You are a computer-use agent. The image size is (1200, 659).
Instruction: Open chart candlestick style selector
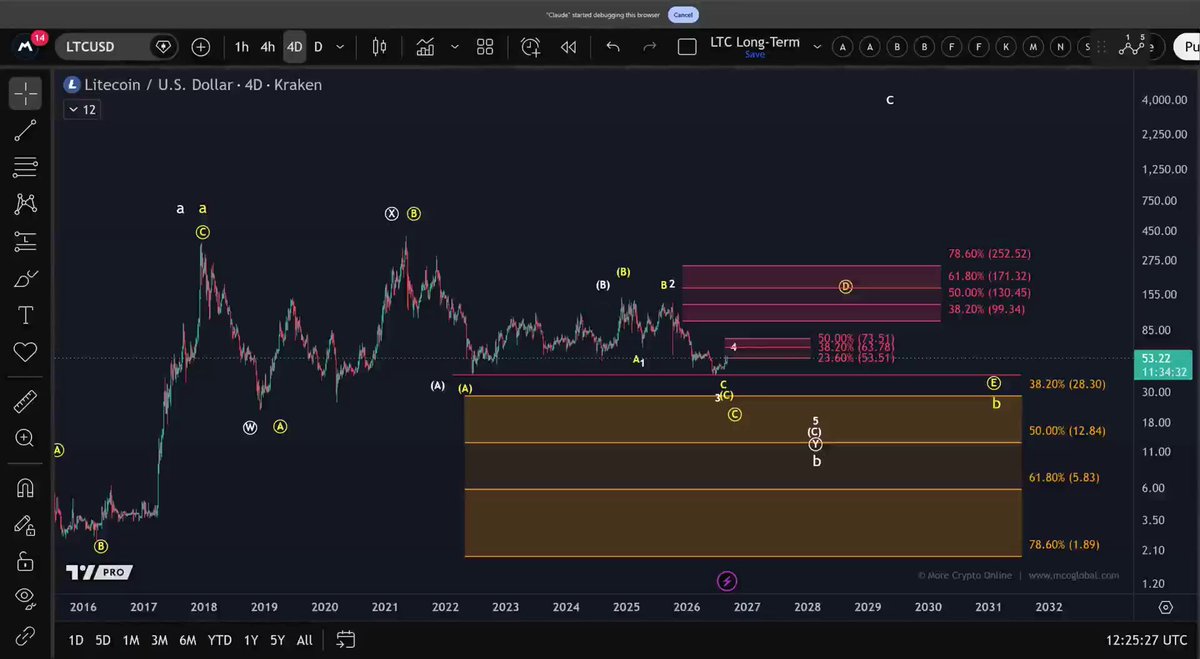(379, 47)
